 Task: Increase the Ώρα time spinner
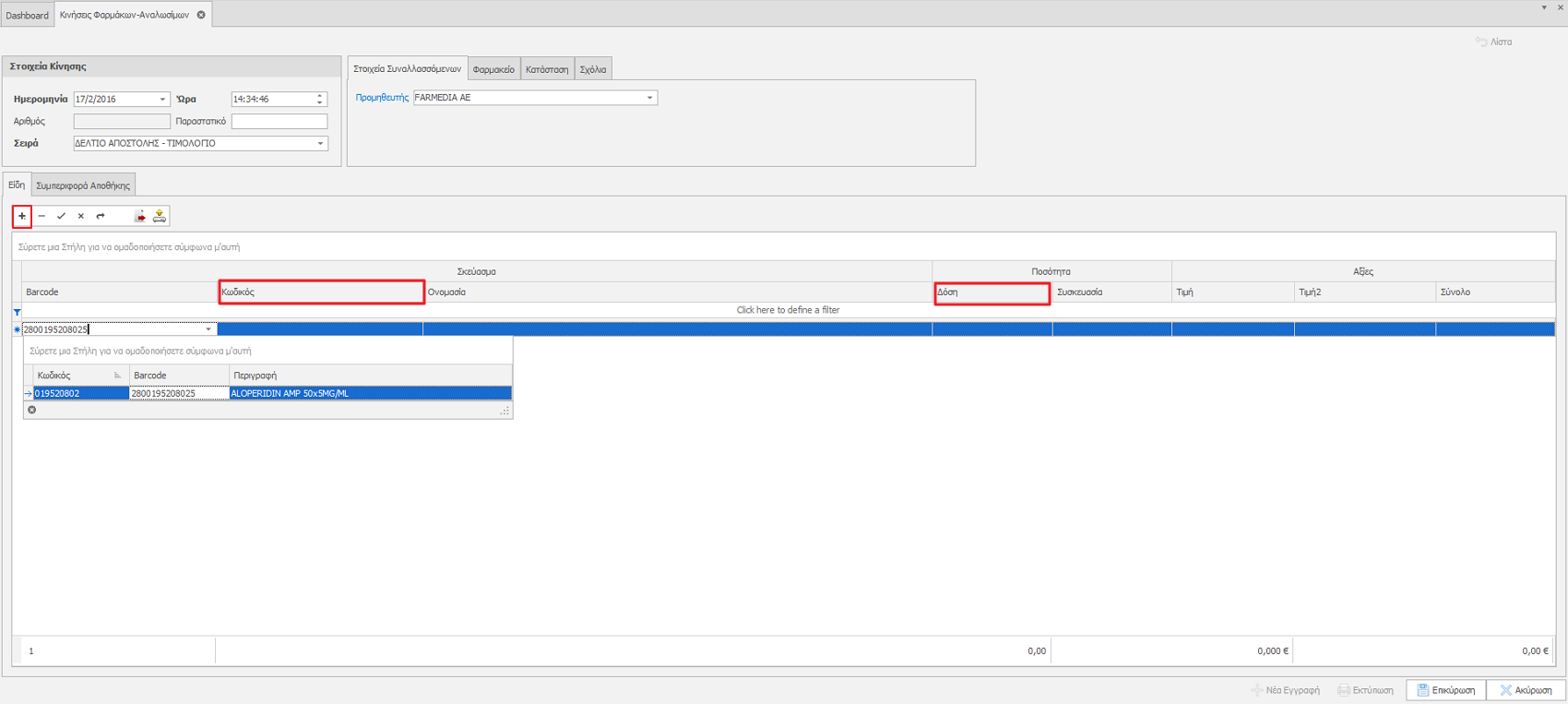click(320, 95)
